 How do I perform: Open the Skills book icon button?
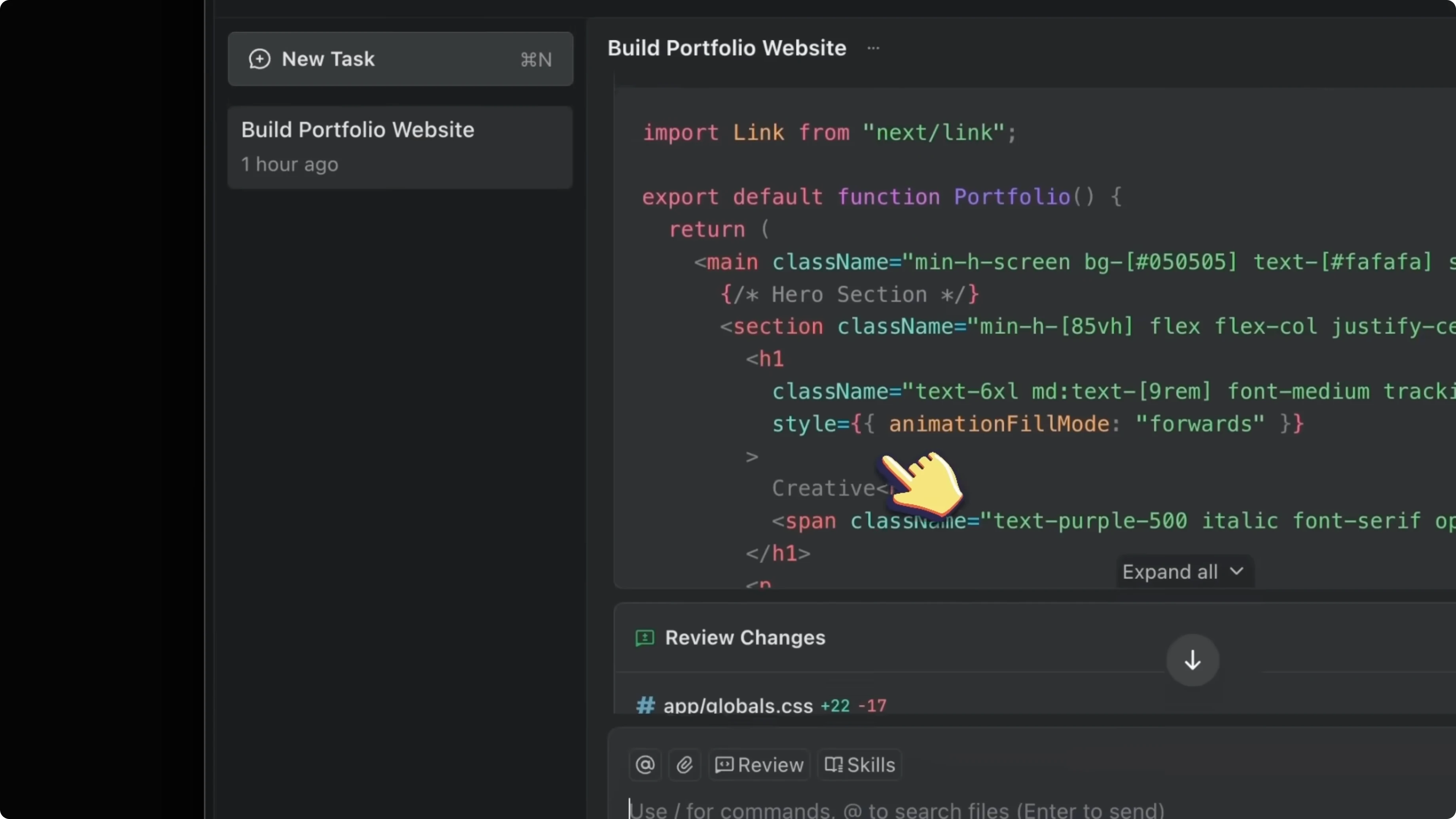point(859,765)
